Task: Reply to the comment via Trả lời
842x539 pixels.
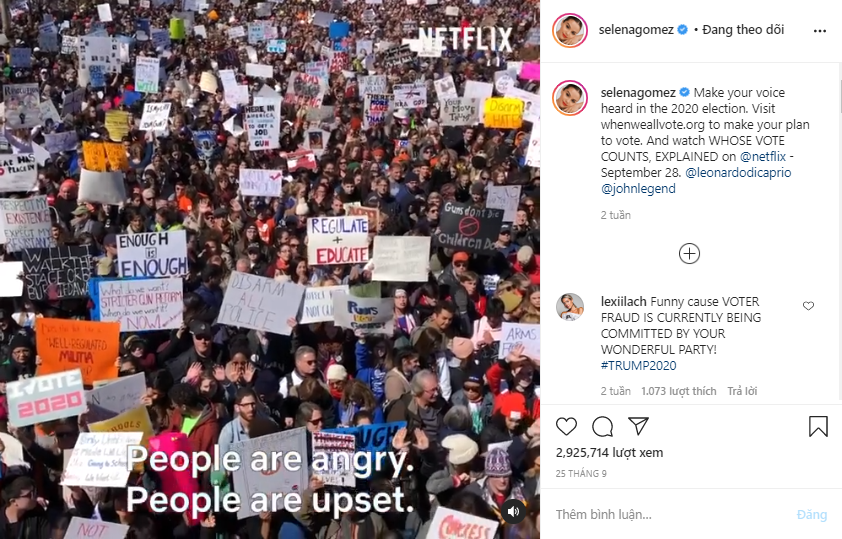Action: coord(742,391)
